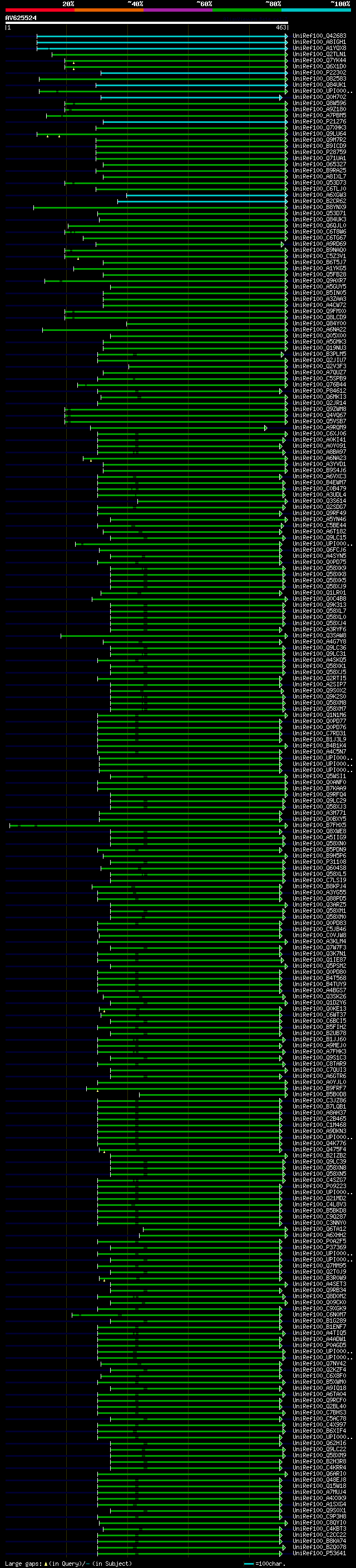
Task: Select the UniRef100_Q88PD5 label
Action: [x=319, y=898]
